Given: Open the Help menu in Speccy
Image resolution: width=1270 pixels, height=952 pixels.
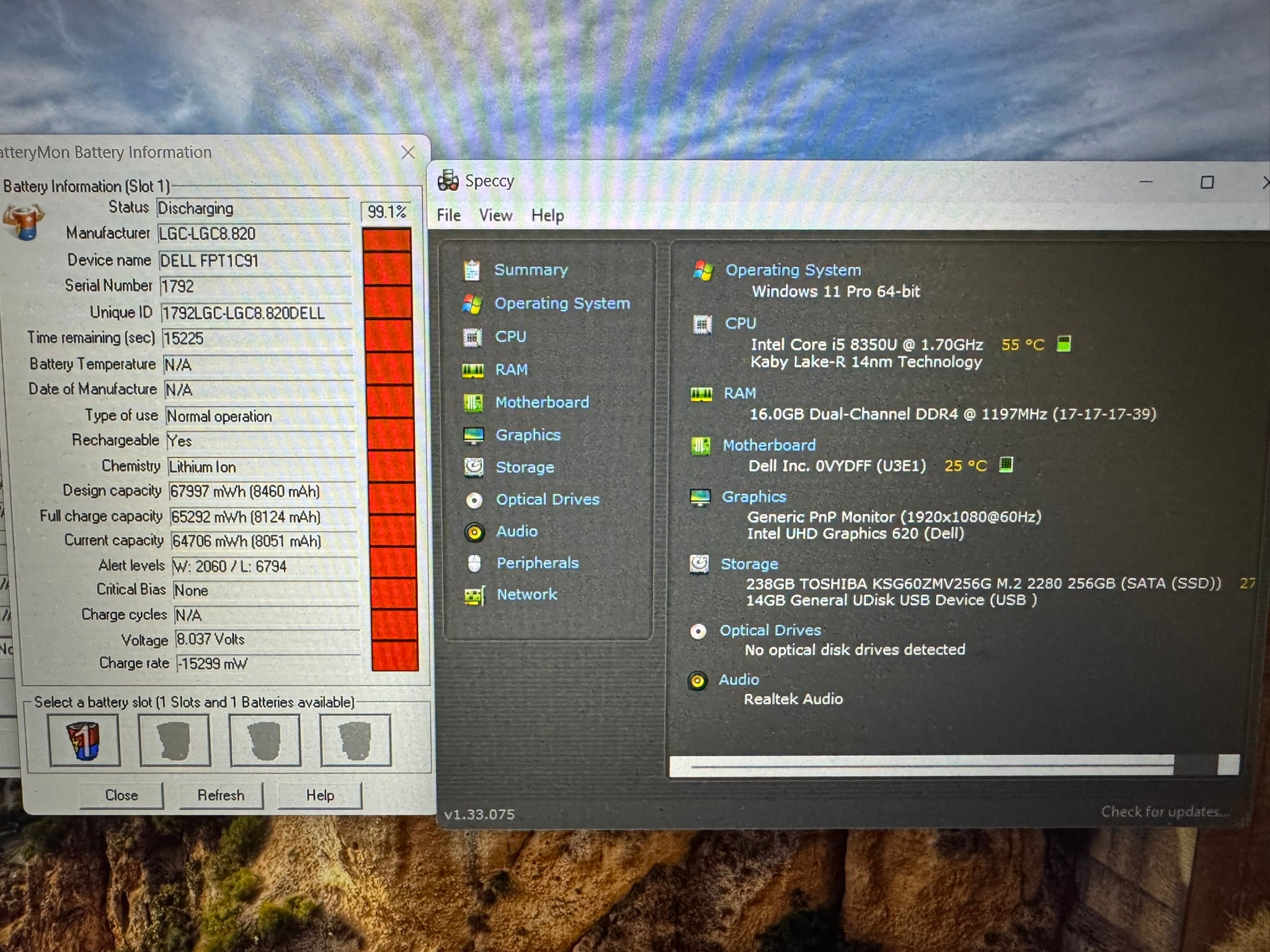Looking at the screenshot, I should (x=548, y=216).
